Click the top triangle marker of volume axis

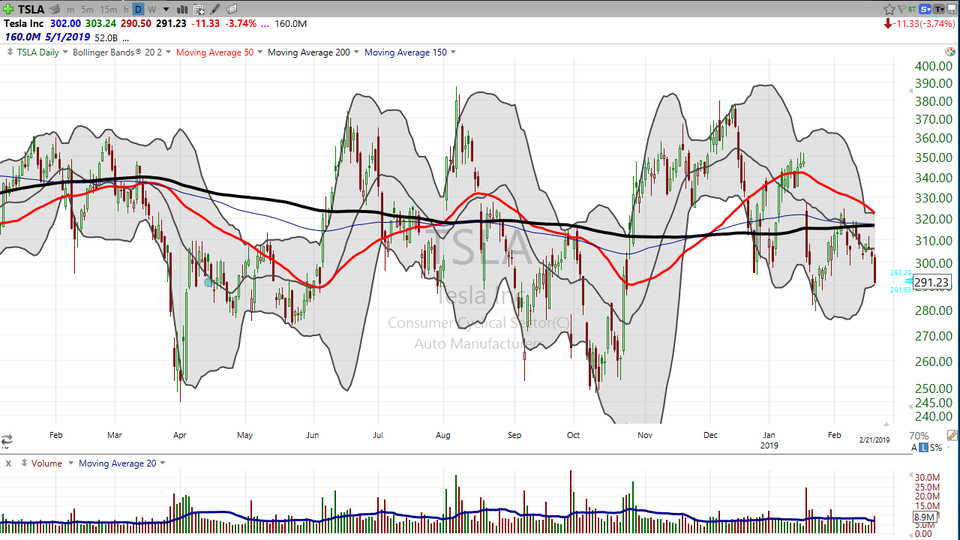coord(909,474)
